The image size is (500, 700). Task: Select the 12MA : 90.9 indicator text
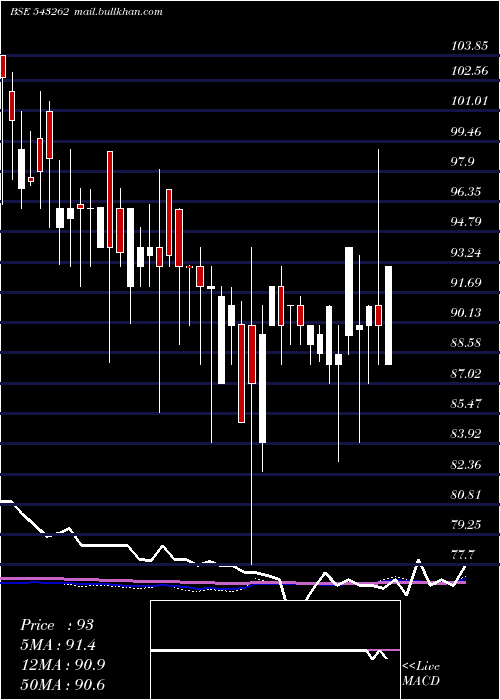click(x=62, y=664)
